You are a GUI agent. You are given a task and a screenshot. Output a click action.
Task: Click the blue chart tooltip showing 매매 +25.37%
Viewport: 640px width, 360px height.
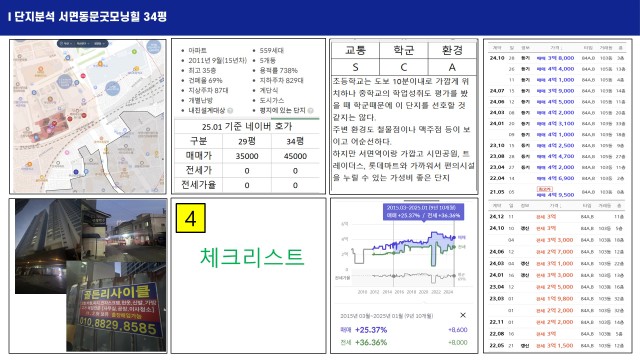pyautogui.click(x=423, y=211)
